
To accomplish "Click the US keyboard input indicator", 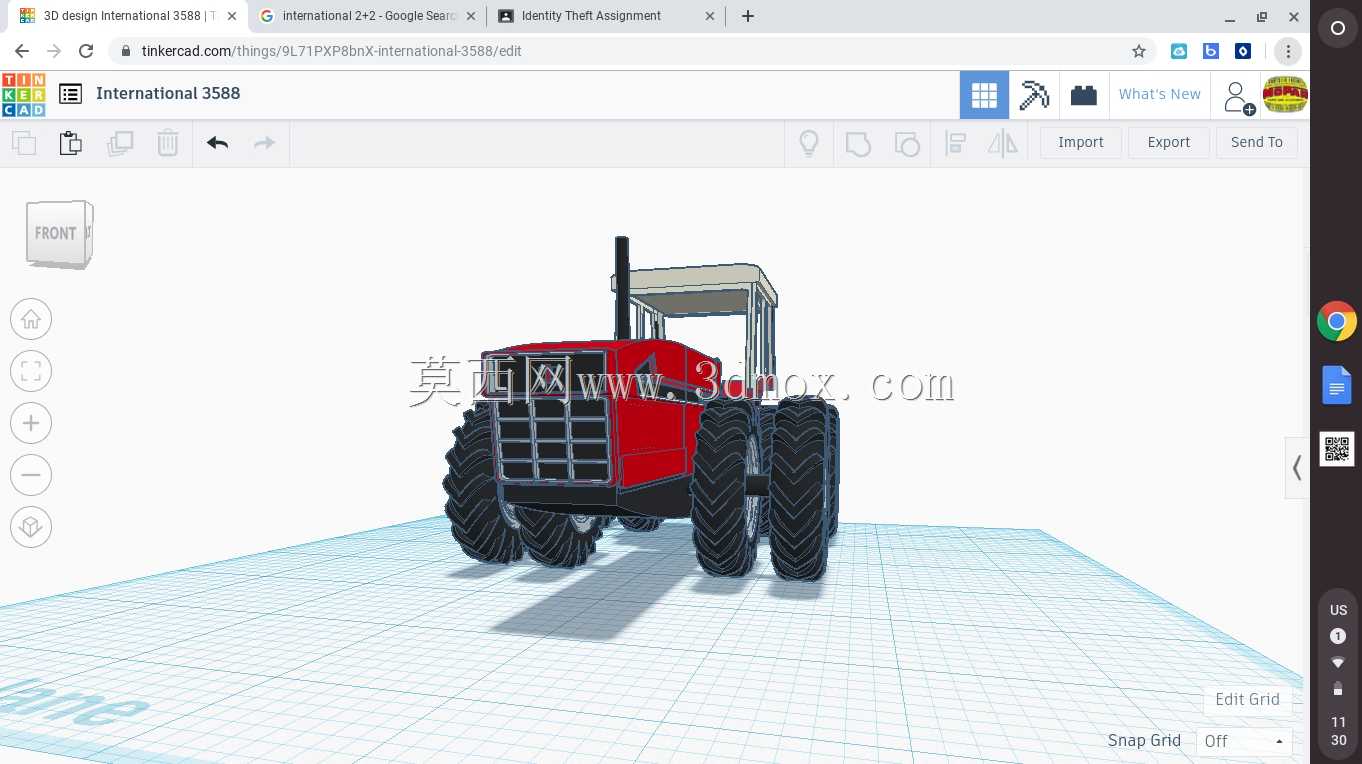I will 1338,610.
